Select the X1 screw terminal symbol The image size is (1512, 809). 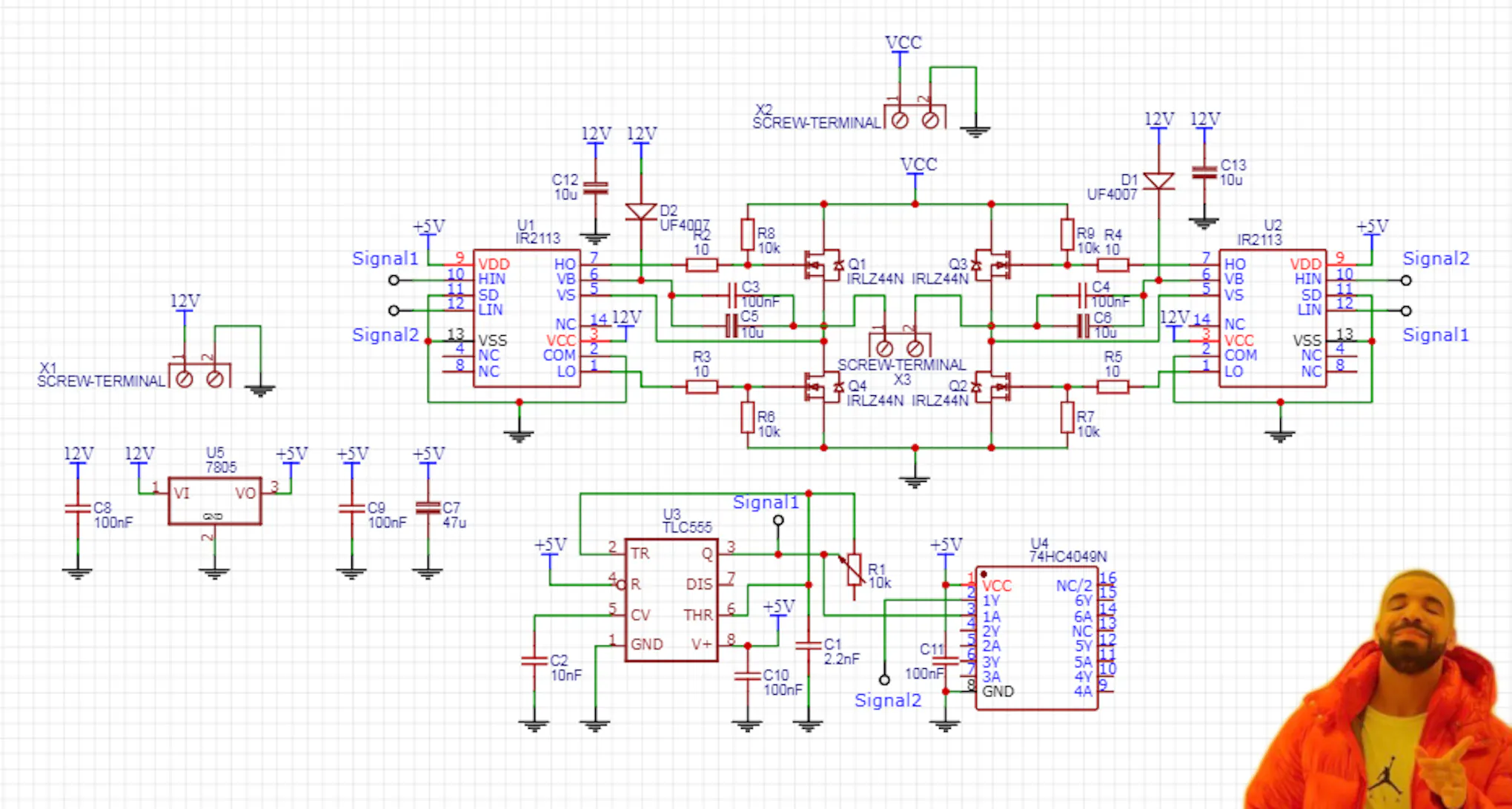pyautogui.click(x=199, y=374)
